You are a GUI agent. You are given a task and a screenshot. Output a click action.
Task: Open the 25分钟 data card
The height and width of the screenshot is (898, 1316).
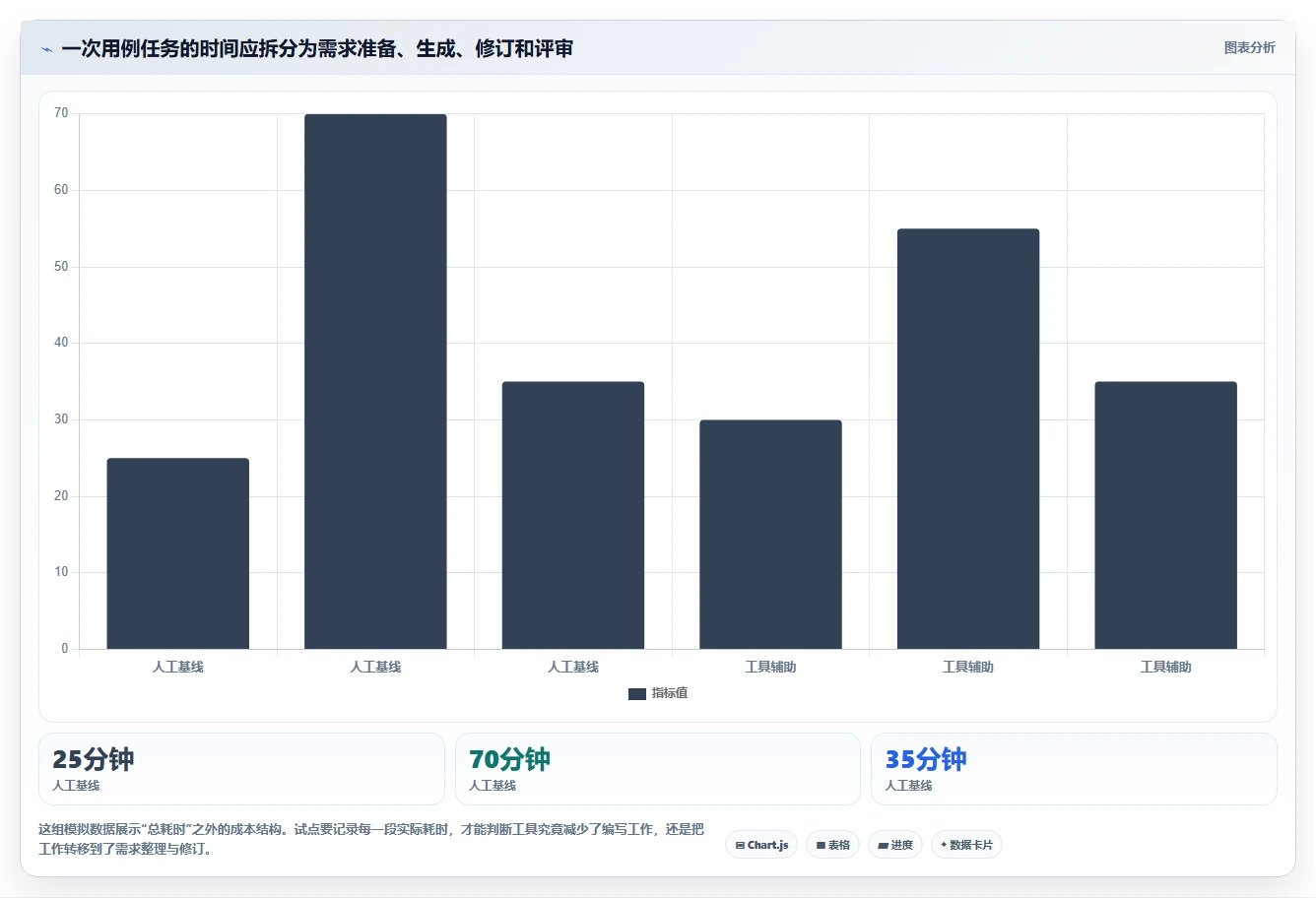241,769
